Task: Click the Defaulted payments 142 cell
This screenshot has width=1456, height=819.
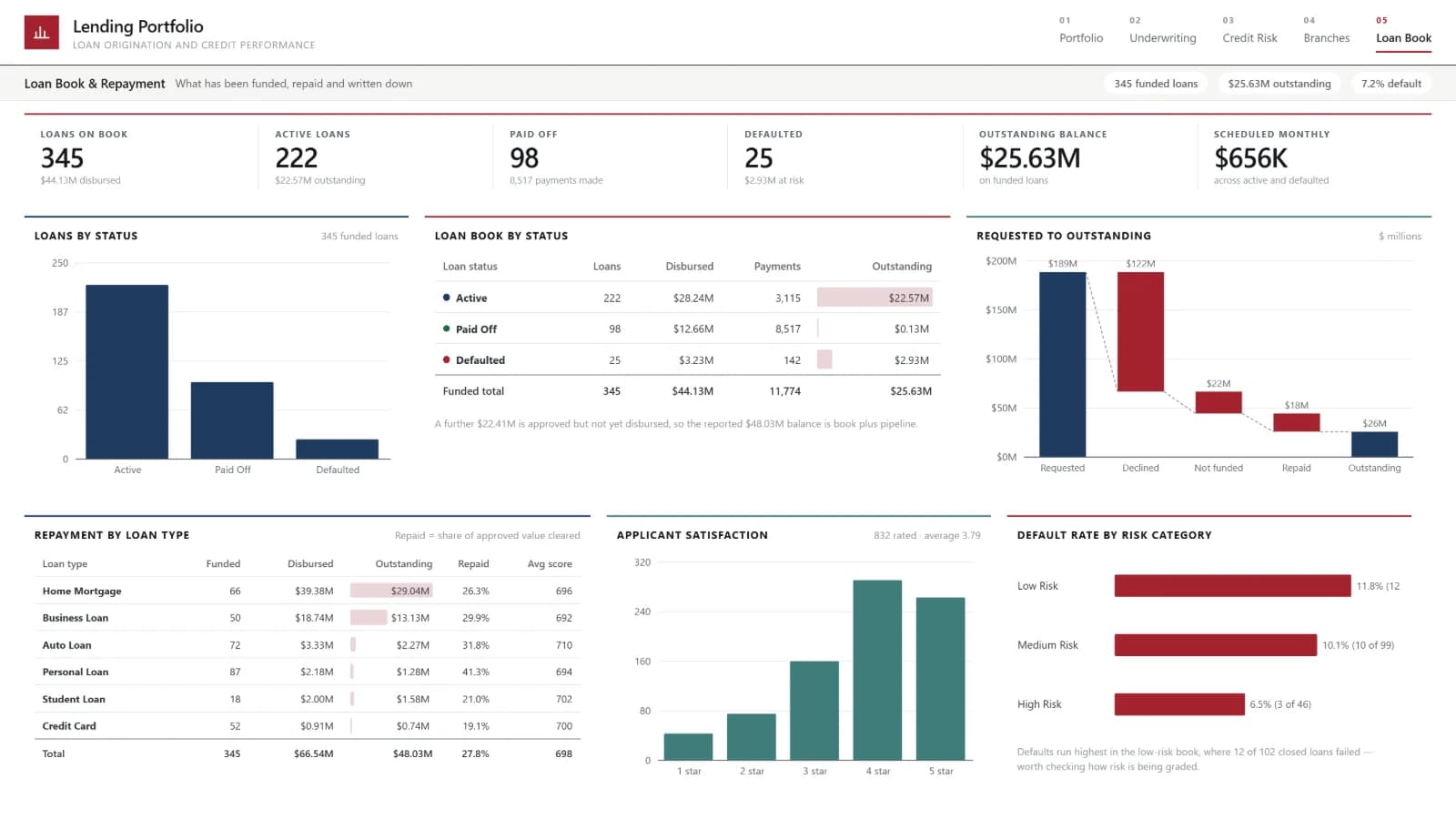Action: [x=792, y=360]
